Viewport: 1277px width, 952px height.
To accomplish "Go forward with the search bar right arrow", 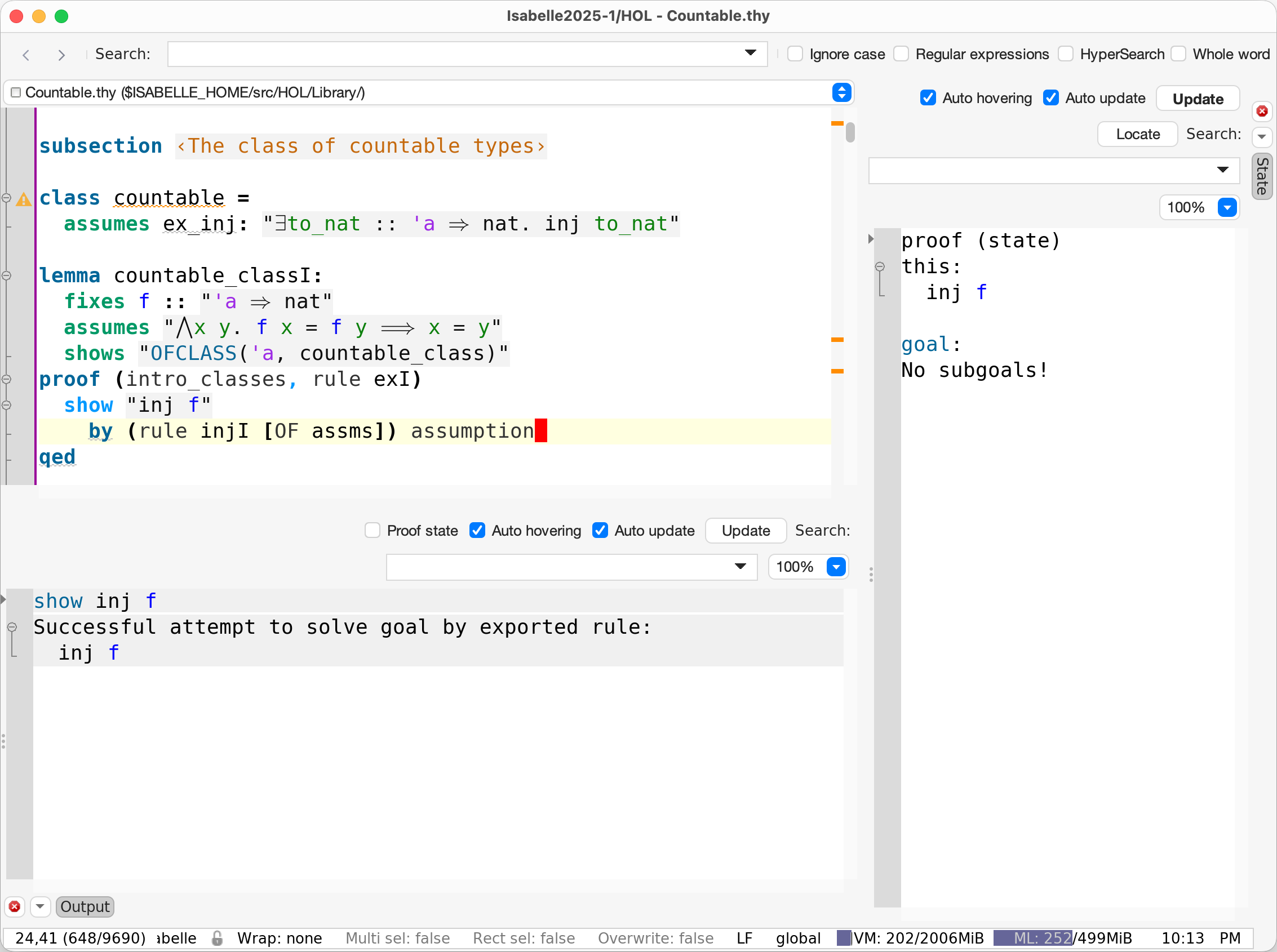I will click(x=61, y=55).
